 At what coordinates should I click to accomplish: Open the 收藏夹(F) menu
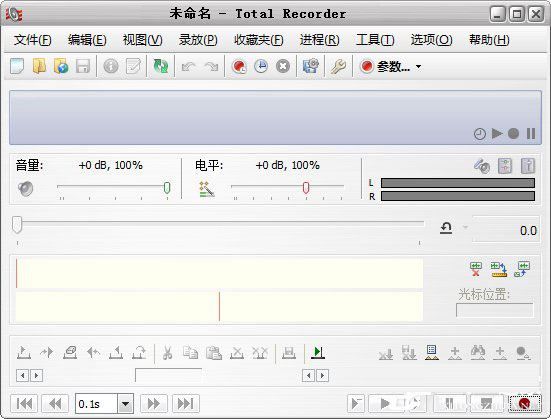click(x=259, y=40)
